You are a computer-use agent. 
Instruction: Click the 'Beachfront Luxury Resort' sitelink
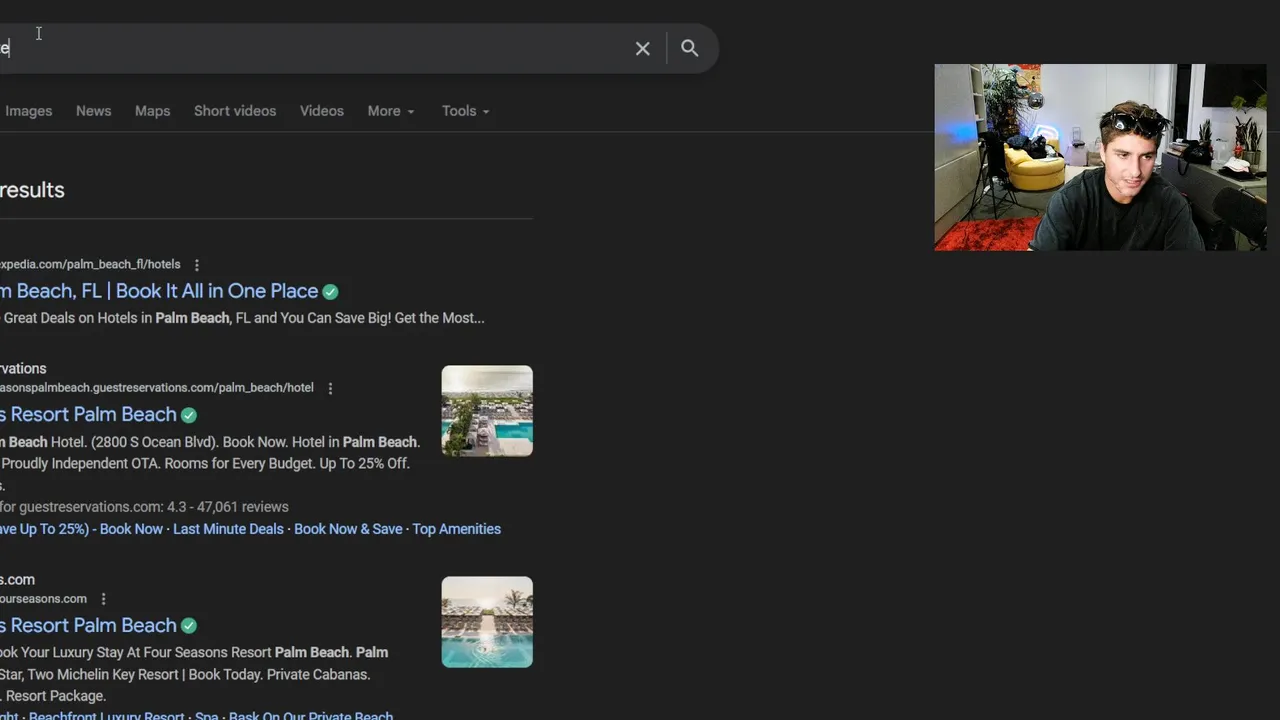point(107,716)
